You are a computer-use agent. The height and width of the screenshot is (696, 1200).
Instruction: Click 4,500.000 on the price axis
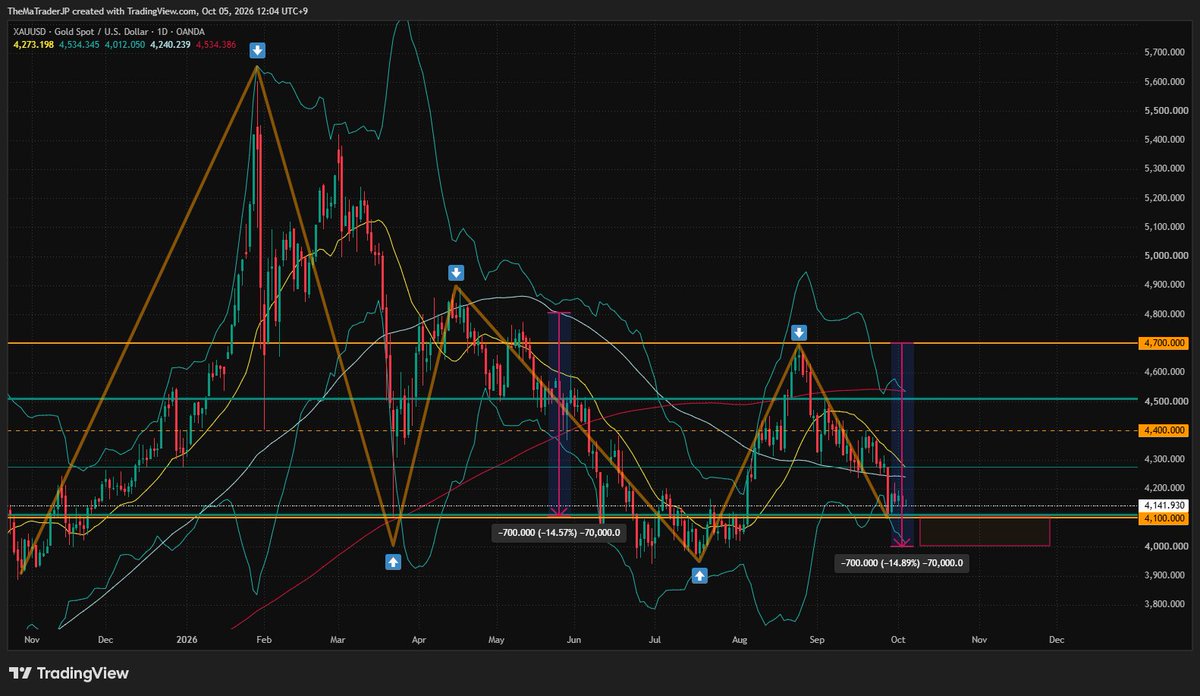tap(1164, 401)
